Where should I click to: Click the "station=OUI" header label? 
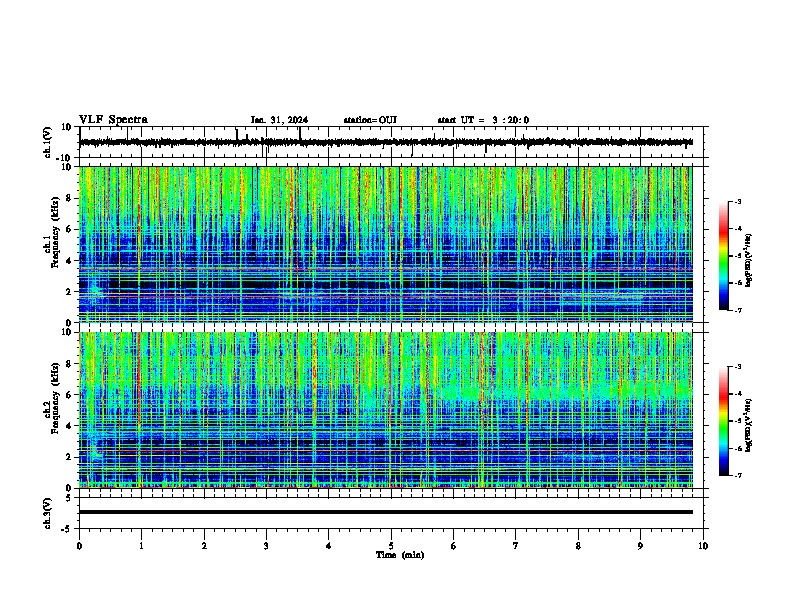click(370, 120)
